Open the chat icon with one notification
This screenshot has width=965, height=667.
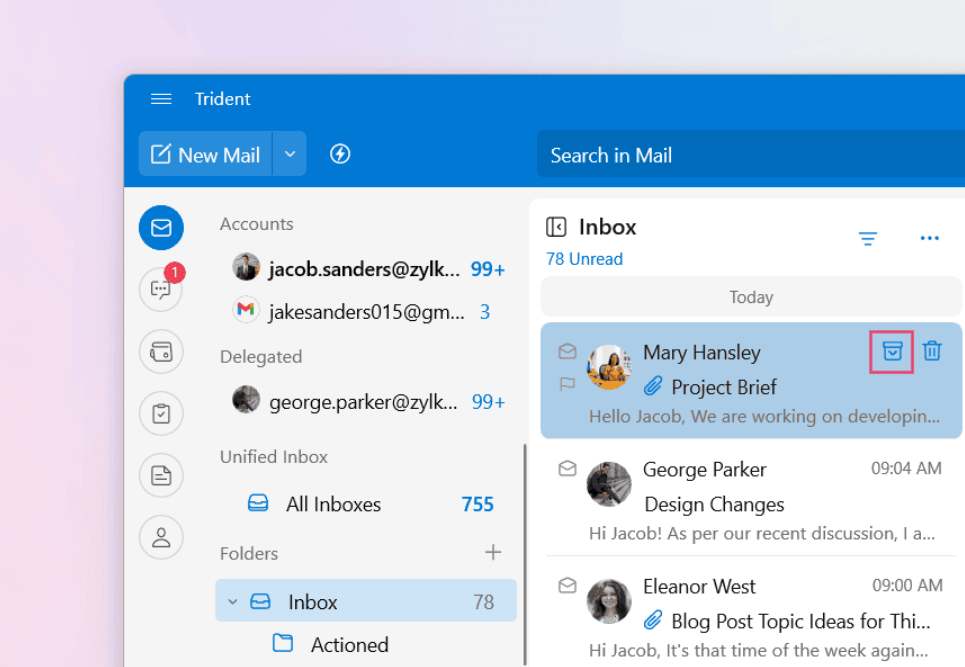pos(161,289)
